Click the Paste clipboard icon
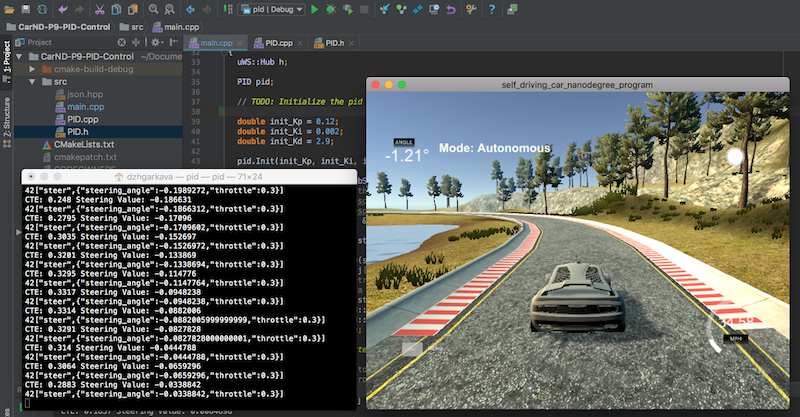The width and height of the screenshot is (800, 417). tap(133, 9)
